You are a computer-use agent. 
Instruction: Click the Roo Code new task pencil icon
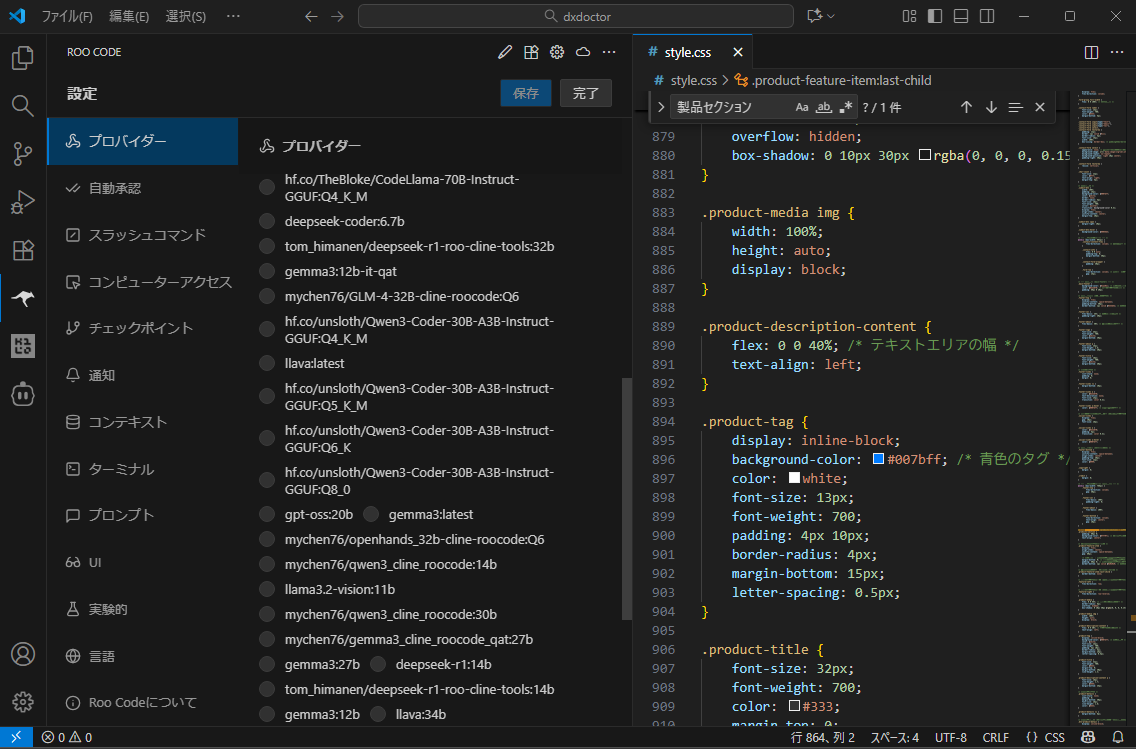click(x=505, y=52)
